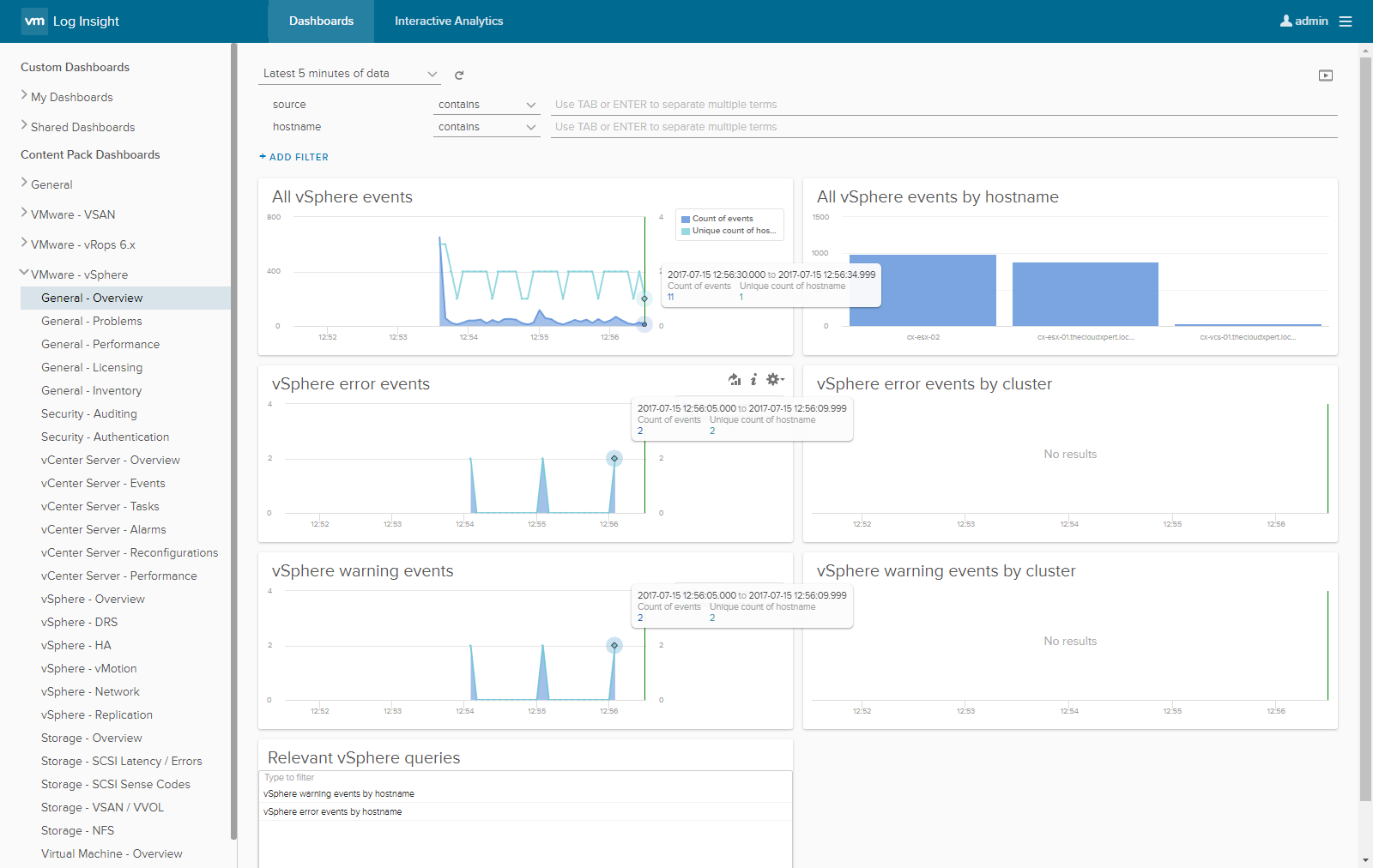1373x868 pixels.
Task: Open the time range dropdown
Action: pos(349,74)
